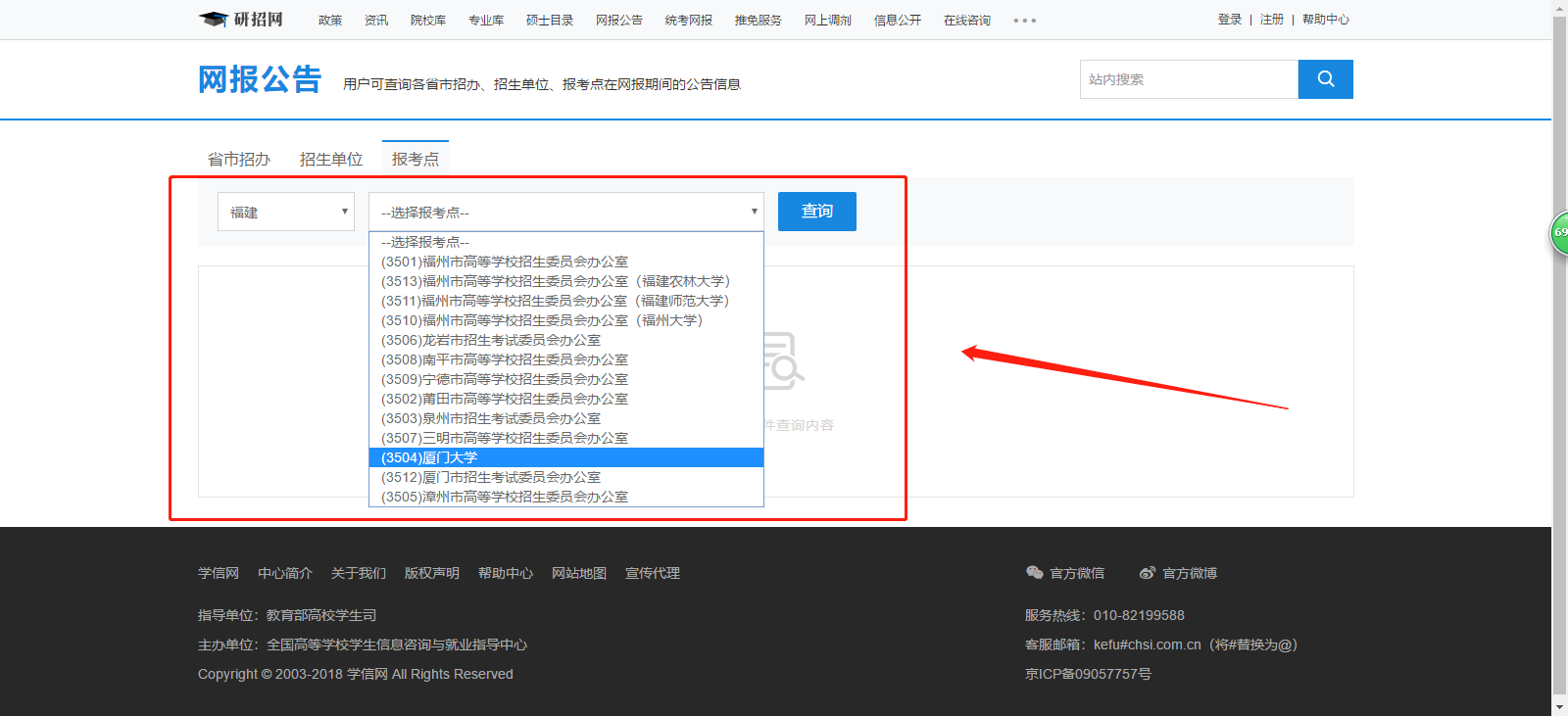This screenshot has width=1568, height=716.
Task: Open the --选择报考点-- combo box
Action: [566, 212]
